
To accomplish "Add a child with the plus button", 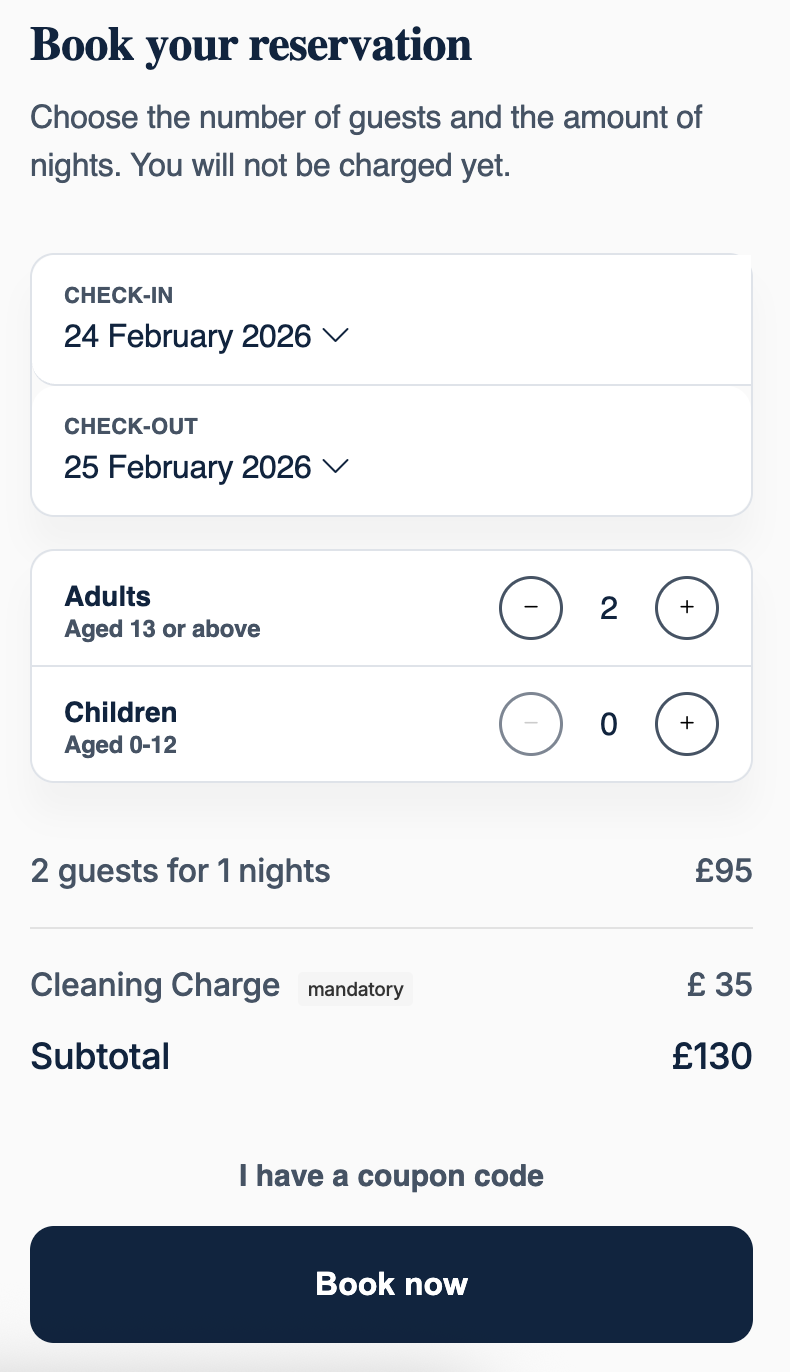I will coord(687,724).
